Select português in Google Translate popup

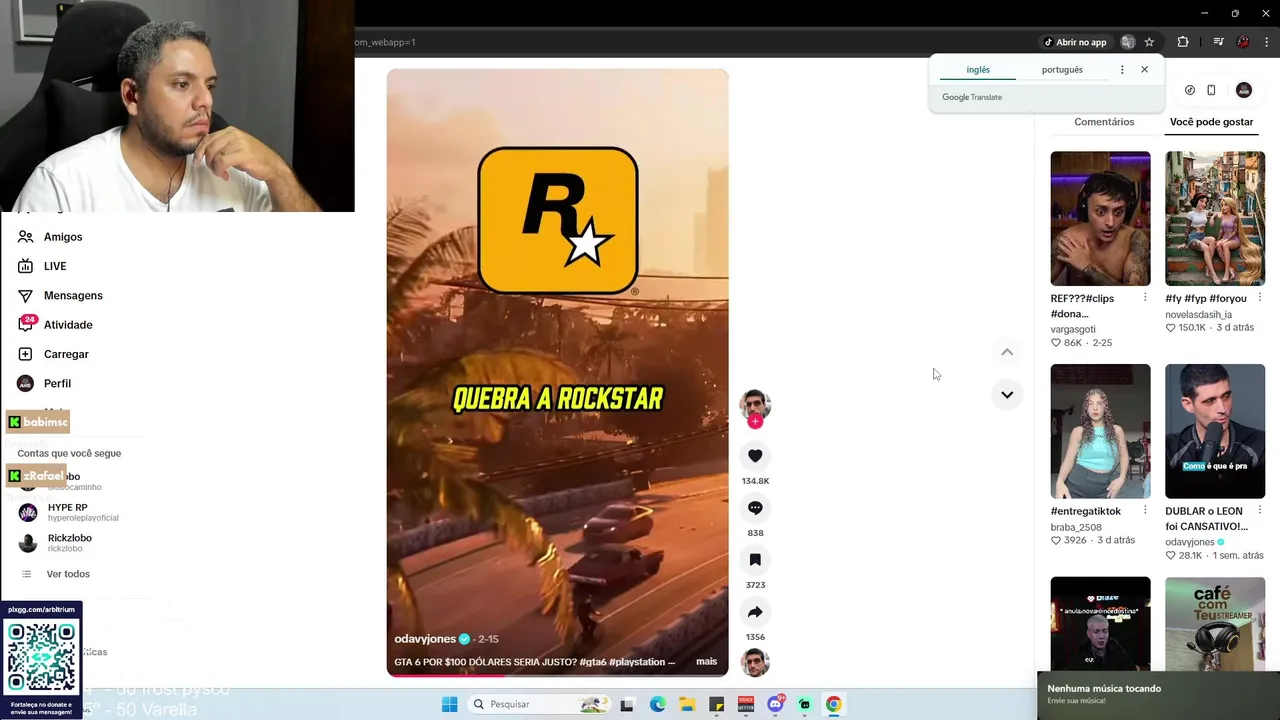point(1062,70)
